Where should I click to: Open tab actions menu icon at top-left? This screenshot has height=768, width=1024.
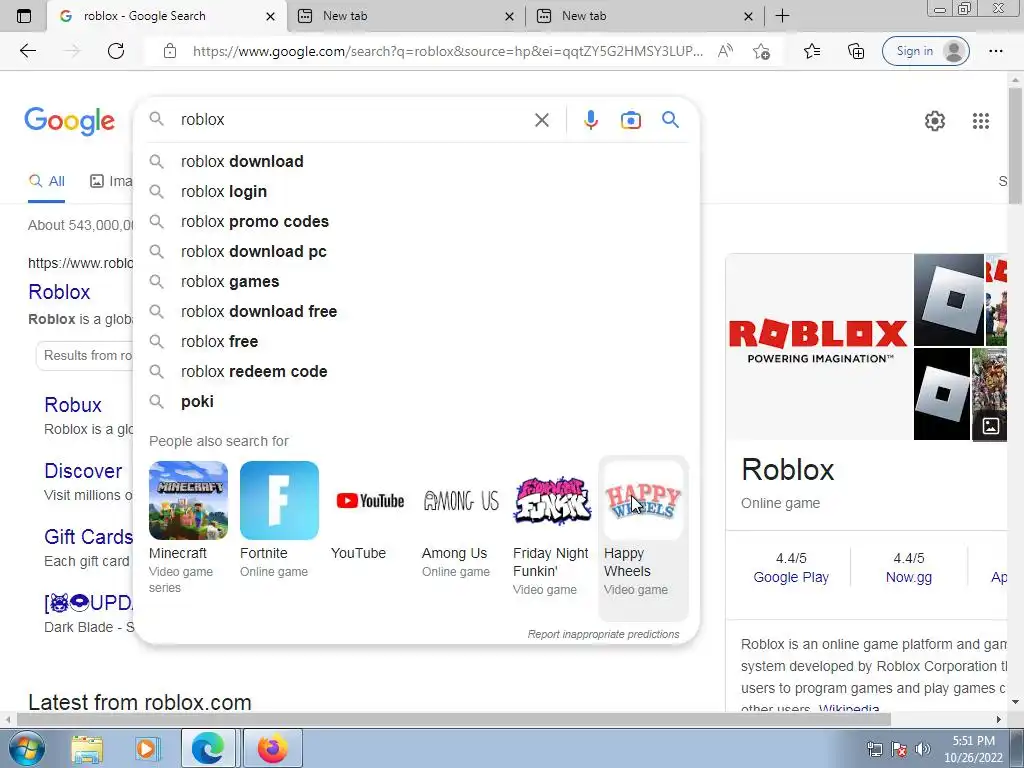pos(24,16)
